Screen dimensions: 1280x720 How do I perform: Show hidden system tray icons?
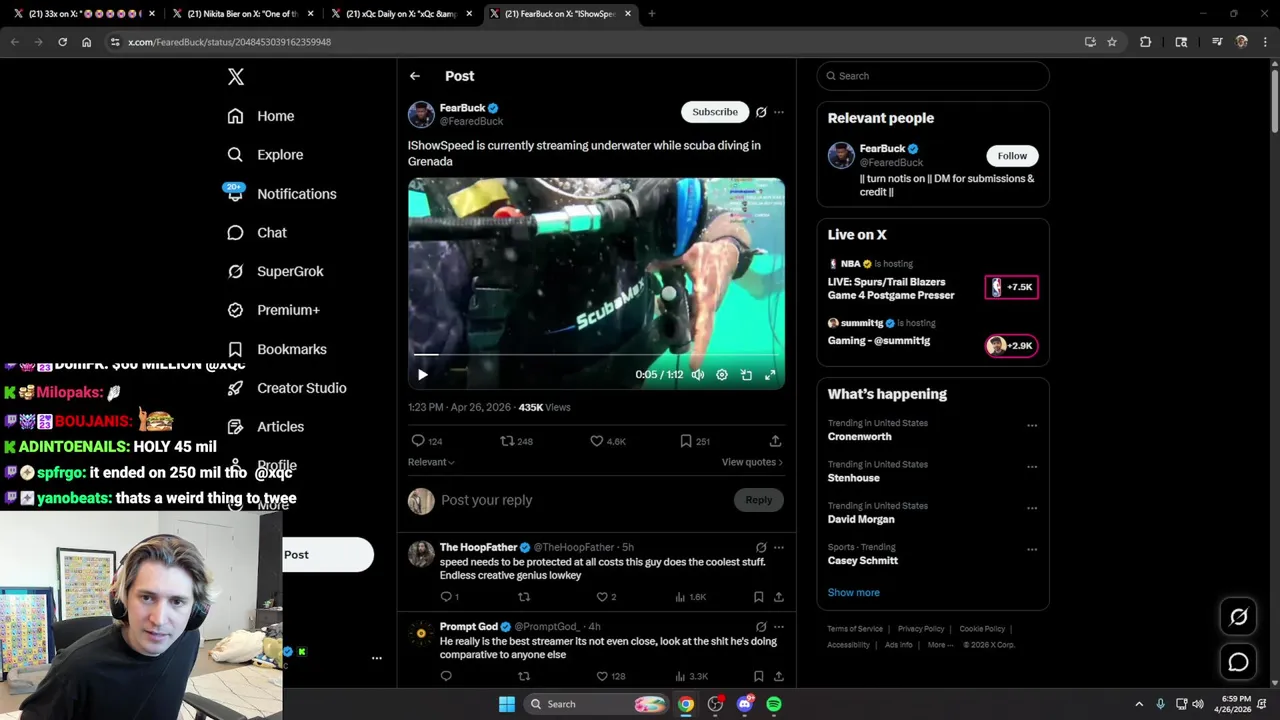coord(1138,704)
